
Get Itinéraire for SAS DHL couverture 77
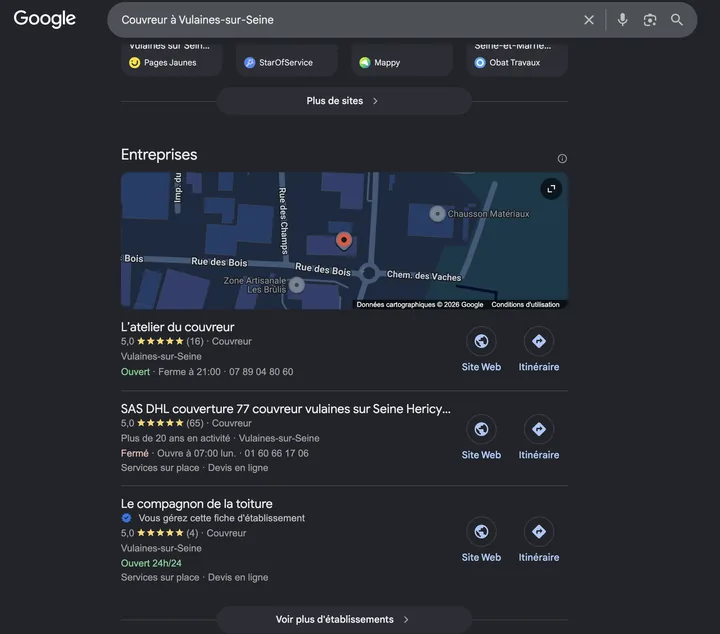539,438
